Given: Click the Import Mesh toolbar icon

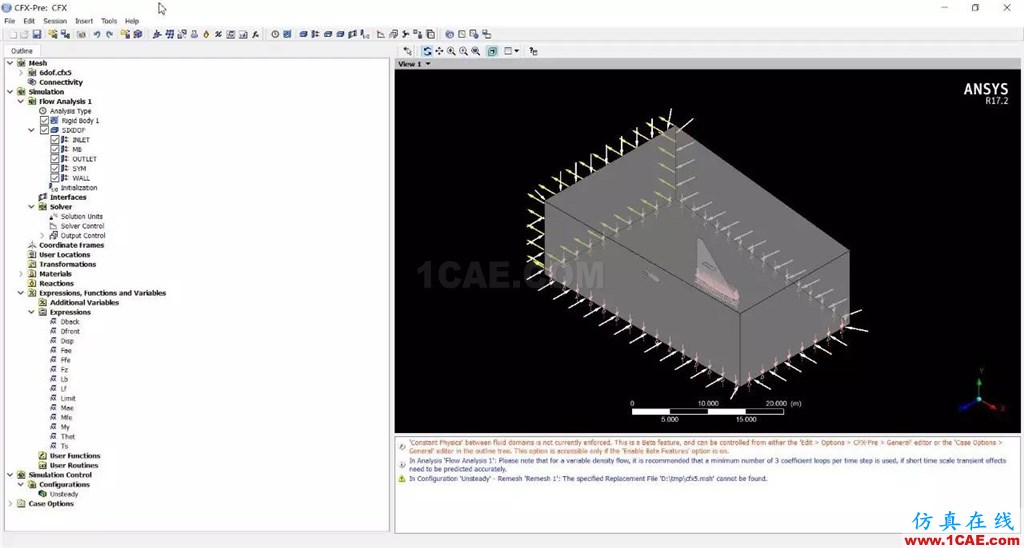Looking at the screenshot, I should 125,34.
